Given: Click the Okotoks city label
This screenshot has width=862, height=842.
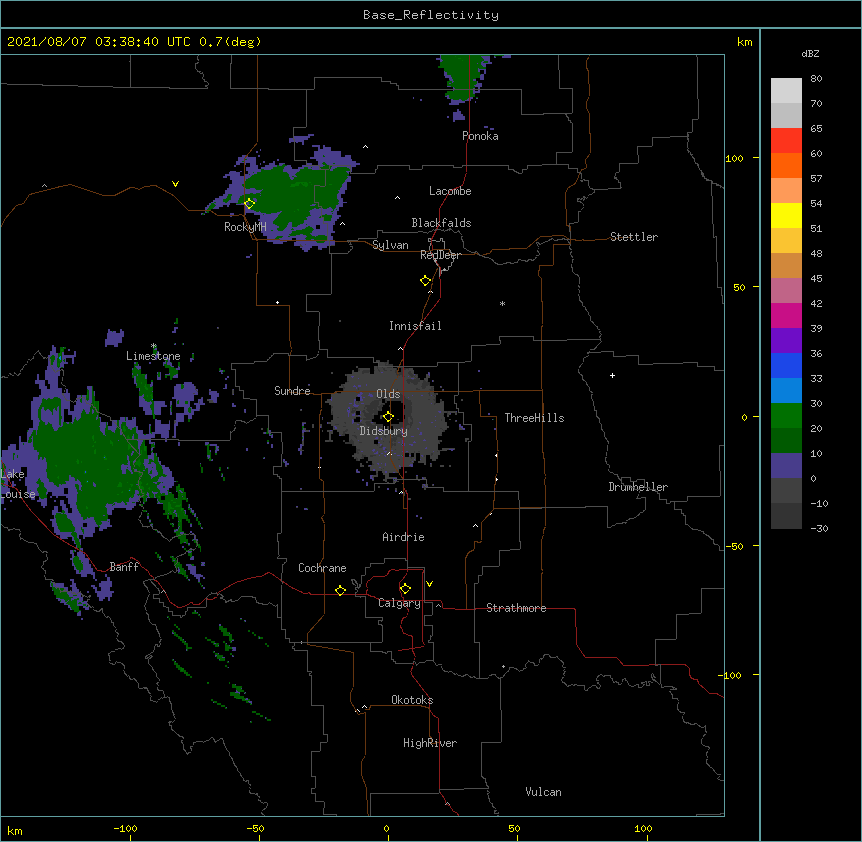Looking at the screenshot, I should point(412,700).
